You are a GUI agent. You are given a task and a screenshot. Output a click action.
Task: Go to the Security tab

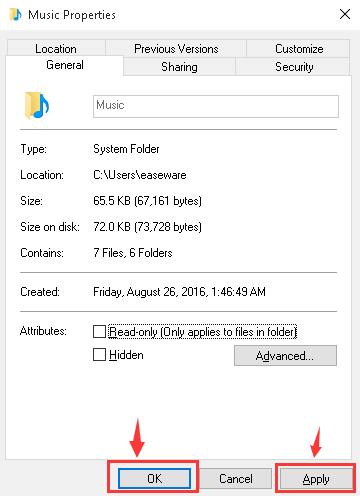(x=294, y=67)
